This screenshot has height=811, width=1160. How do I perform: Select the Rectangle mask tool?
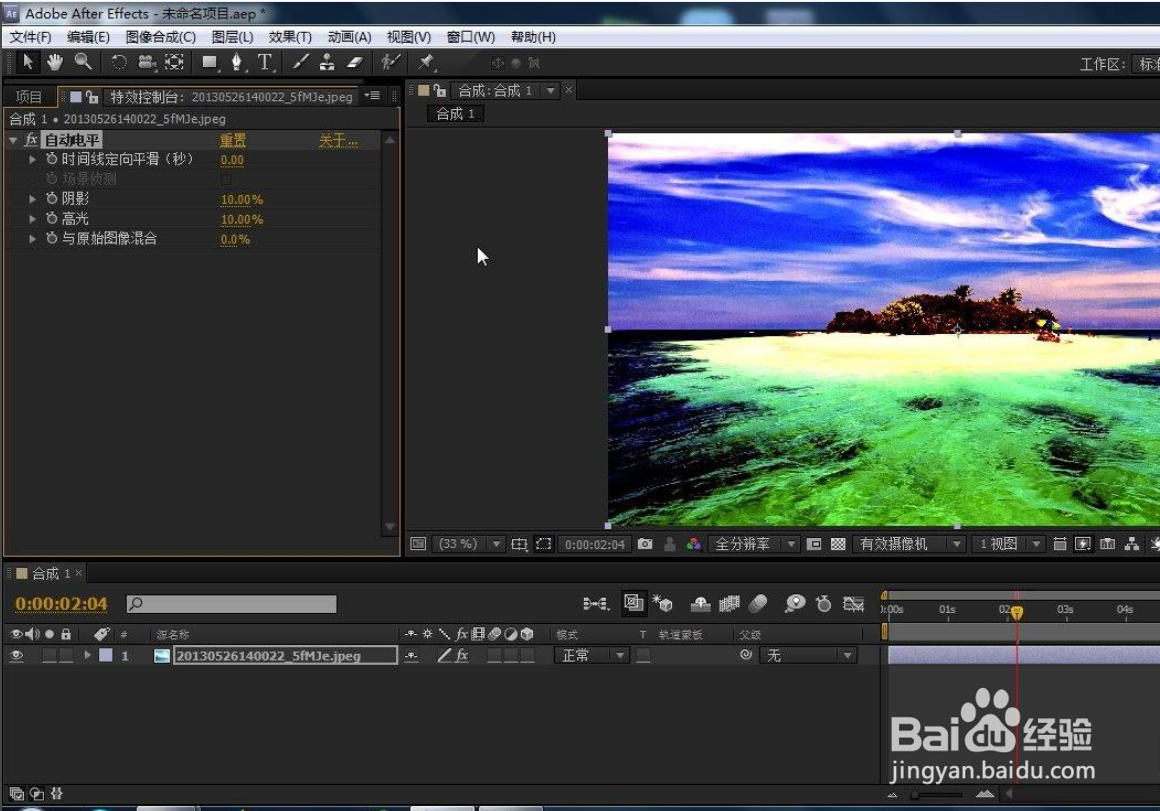[210, 63]
